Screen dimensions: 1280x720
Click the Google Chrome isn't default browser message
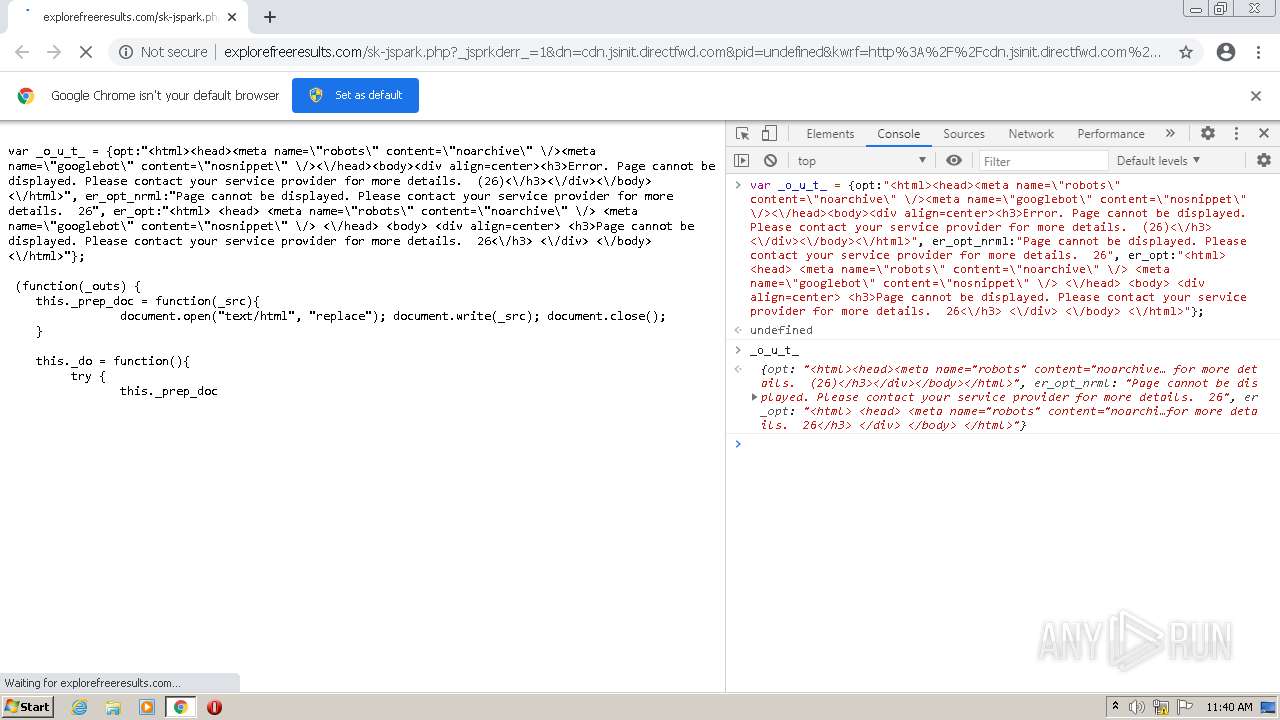click(165, 96)
